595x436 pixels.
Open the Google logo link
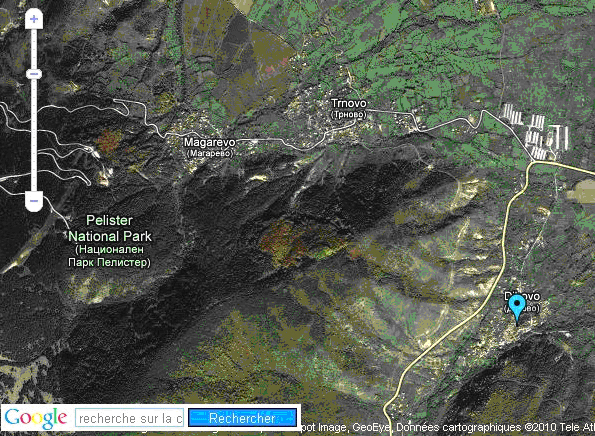click(36, 418)
